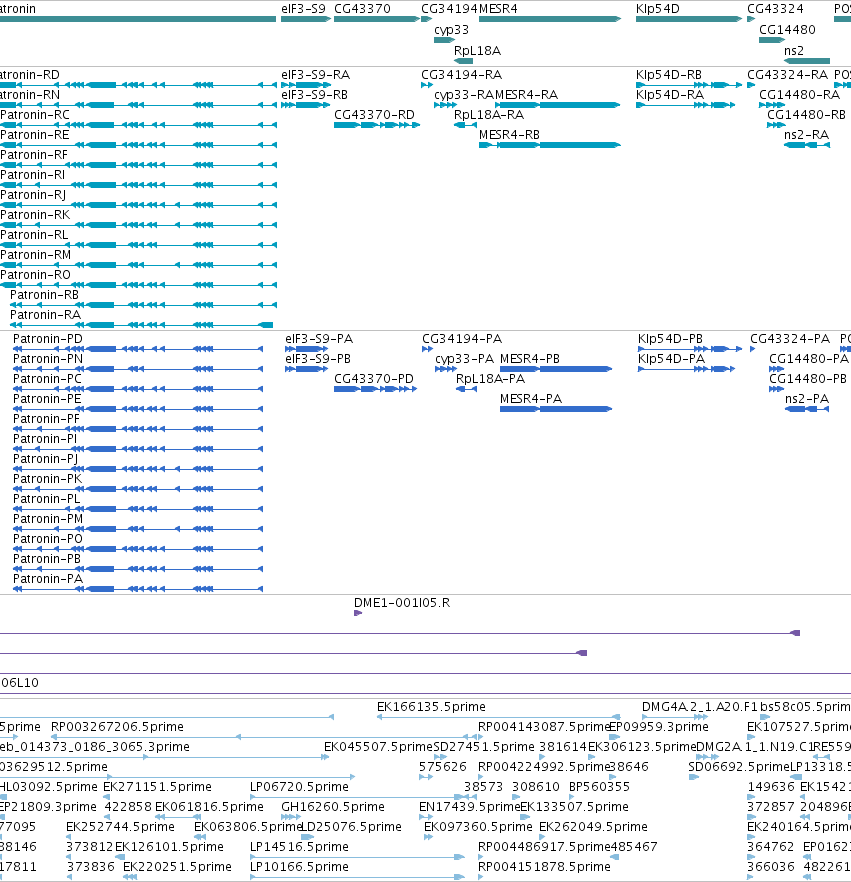Select the CG14480 gene label
Viewport: 851px width, 882px height.
point(787,30)
